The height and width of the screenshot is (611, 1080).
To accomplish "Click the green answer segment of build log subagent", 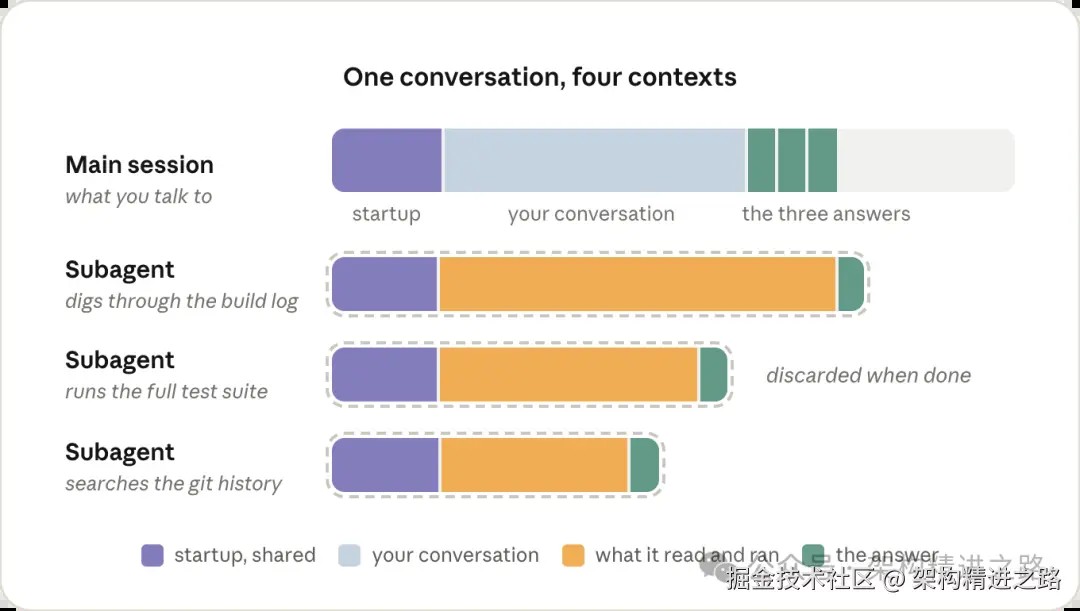I will 851,284.
